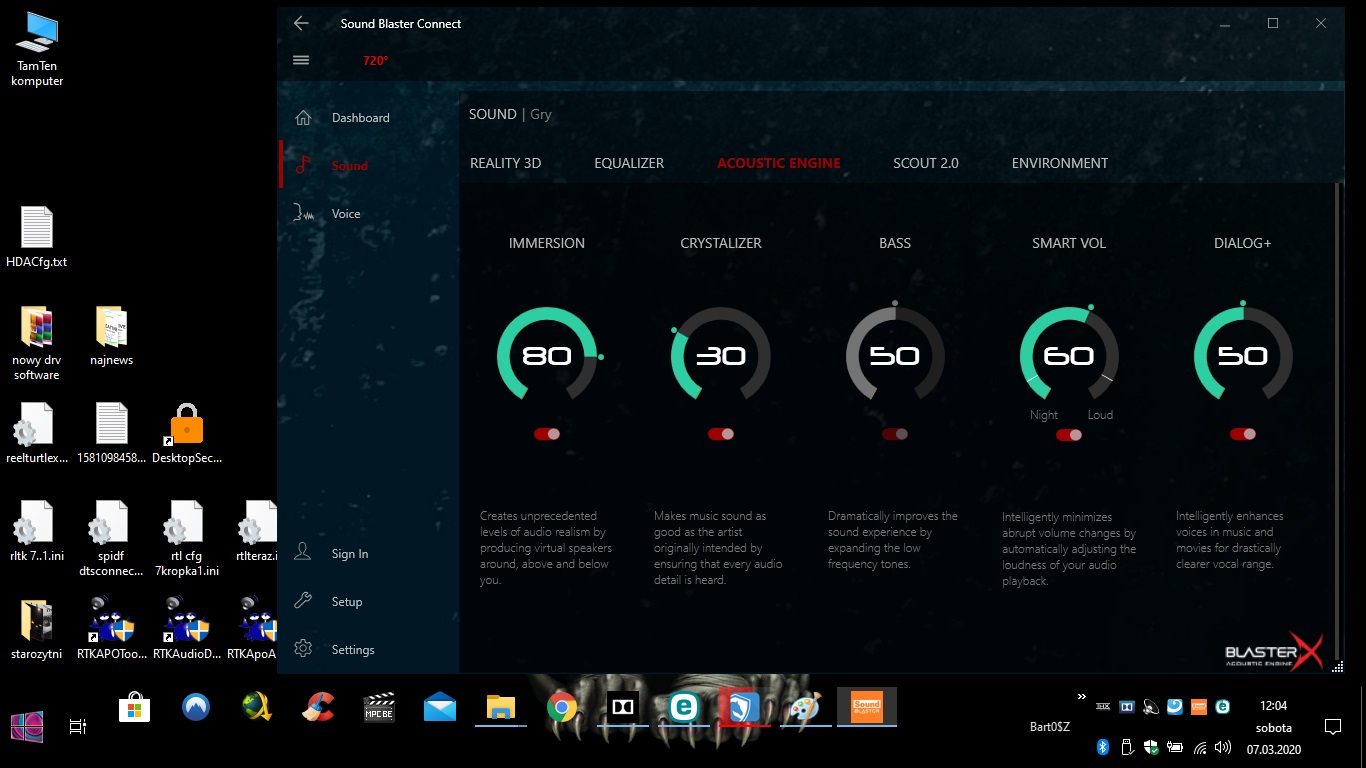Toggle the Immersion effect switch
Screen dimensions: 1366x768
click(547, 434)
